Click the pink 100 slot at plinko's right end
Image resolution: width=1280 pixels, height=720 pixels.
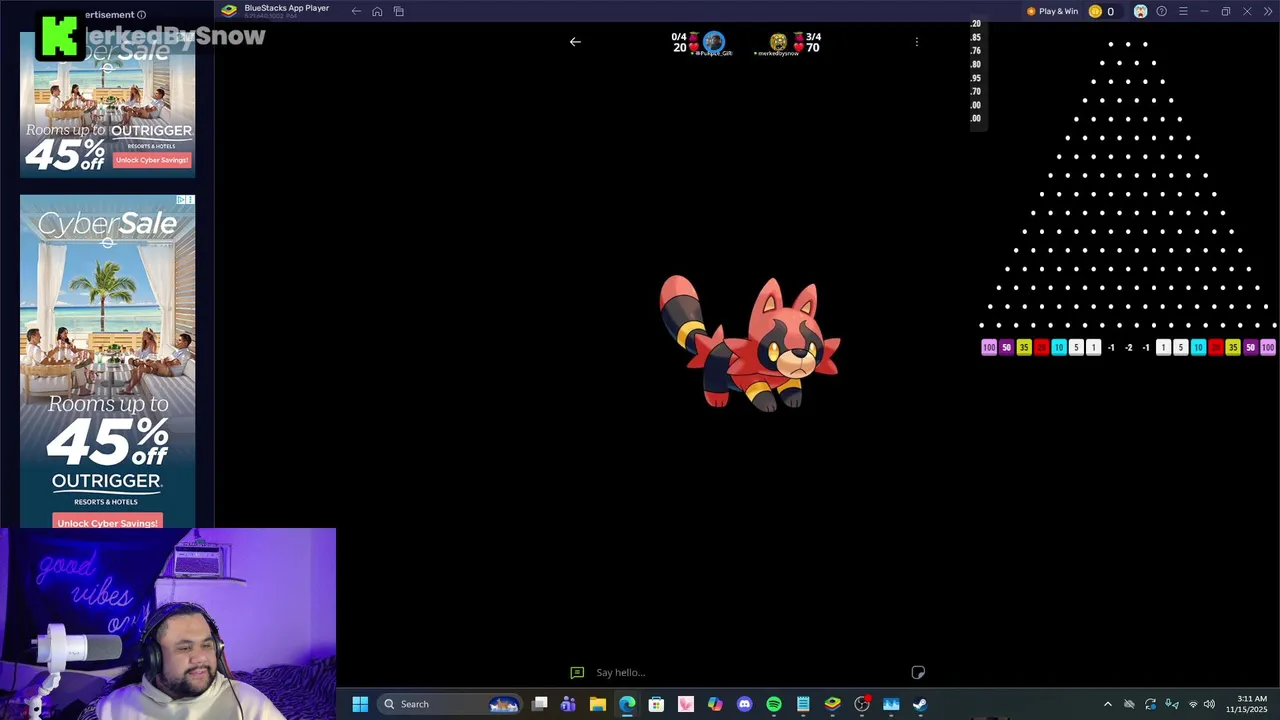1268,348
